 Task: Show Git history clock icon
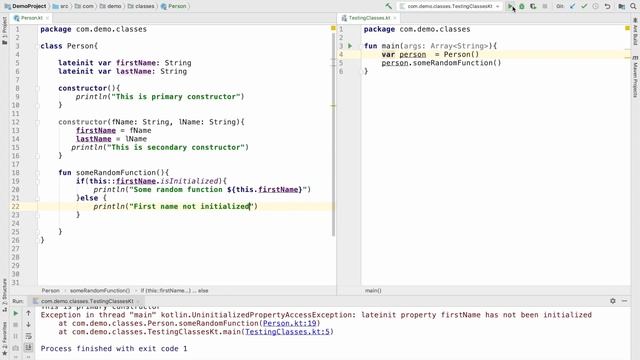[596, 6]
